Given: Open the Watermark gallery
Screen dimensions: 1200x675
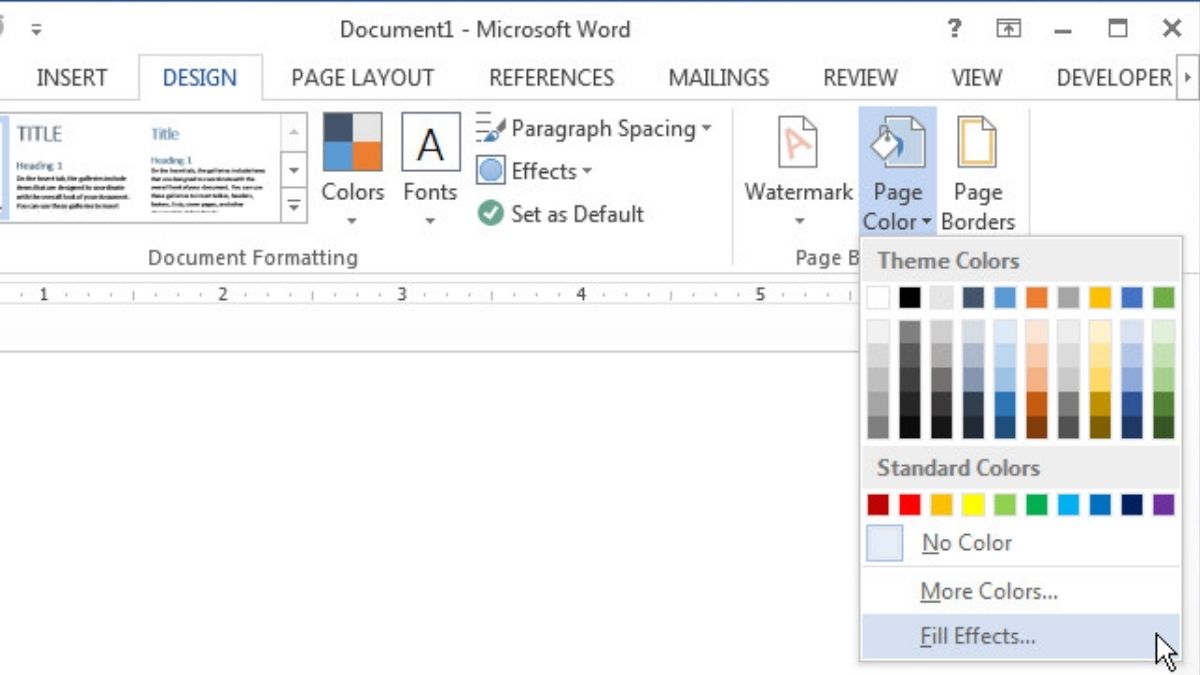Looking at the screenshot, I should pyautogui.click(x=798, y=170).
